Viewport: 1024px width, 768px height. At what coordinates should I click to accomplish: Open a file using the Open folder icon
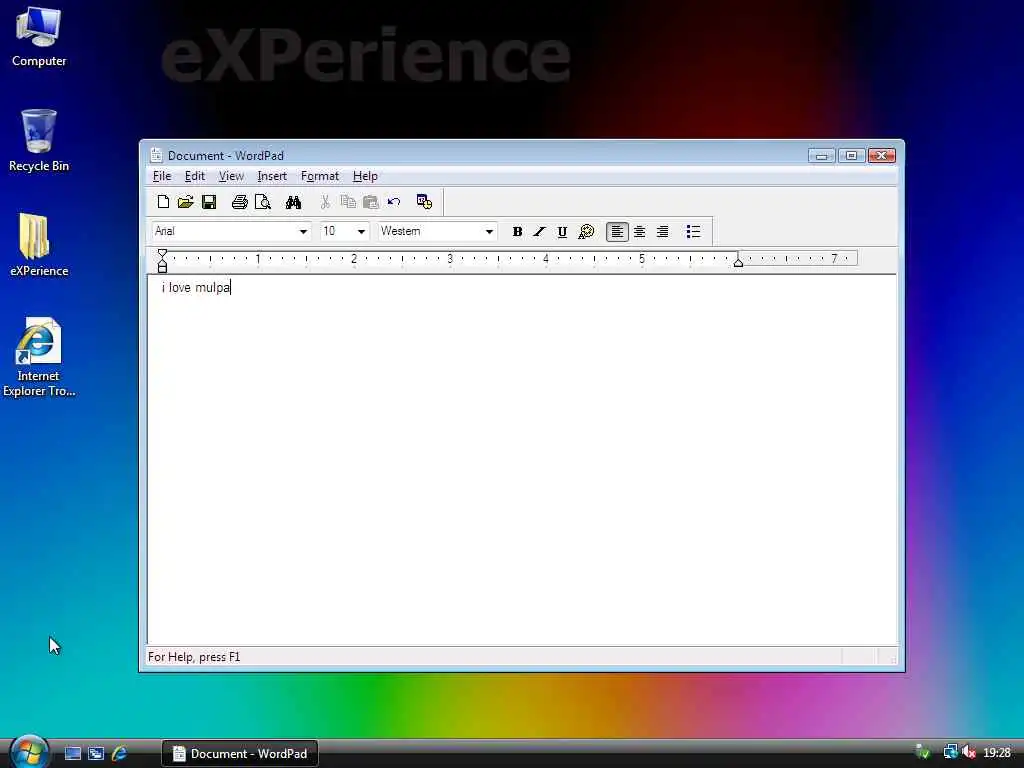coord(185,202)
